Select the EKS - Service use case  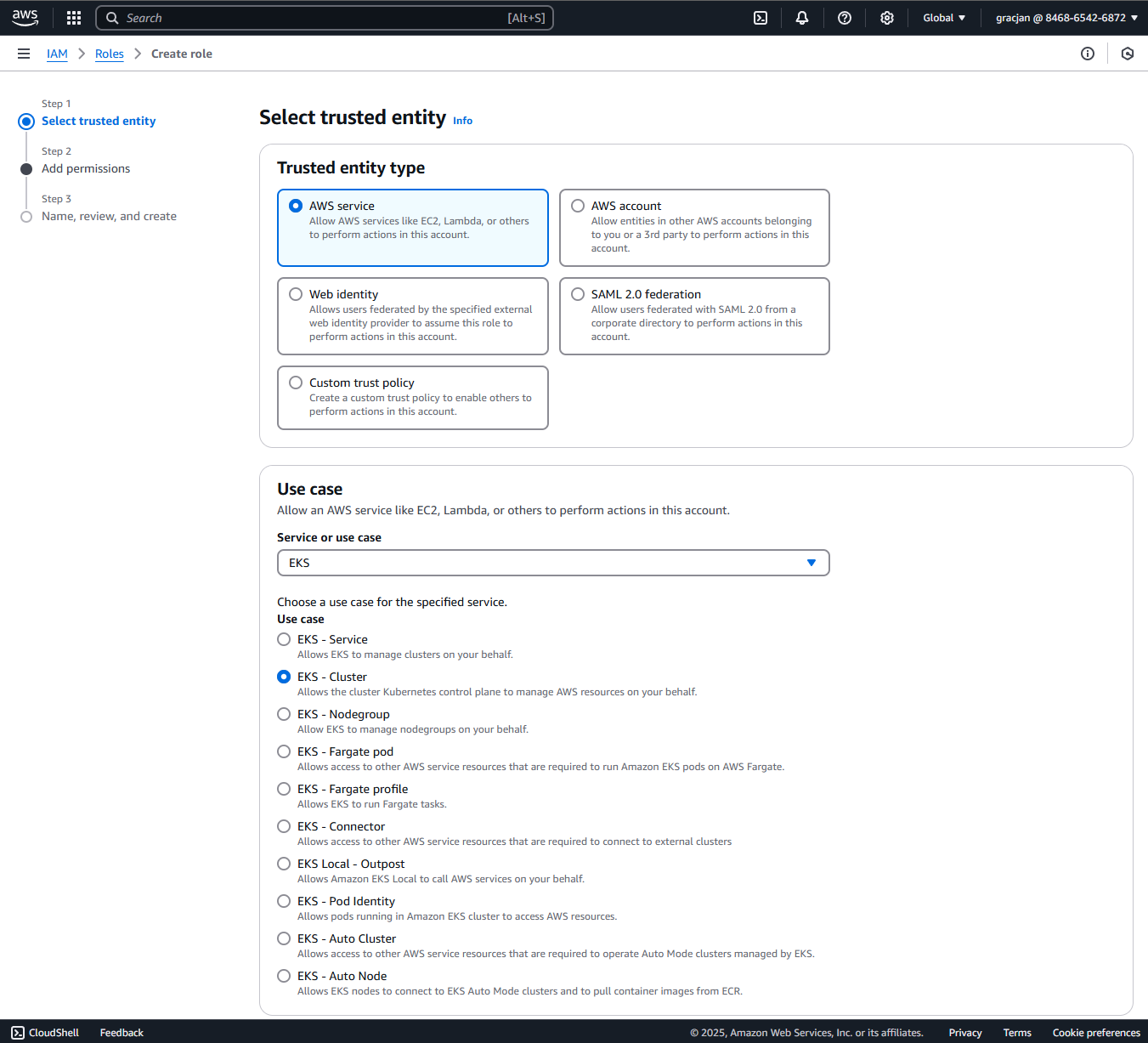(284, 639)
